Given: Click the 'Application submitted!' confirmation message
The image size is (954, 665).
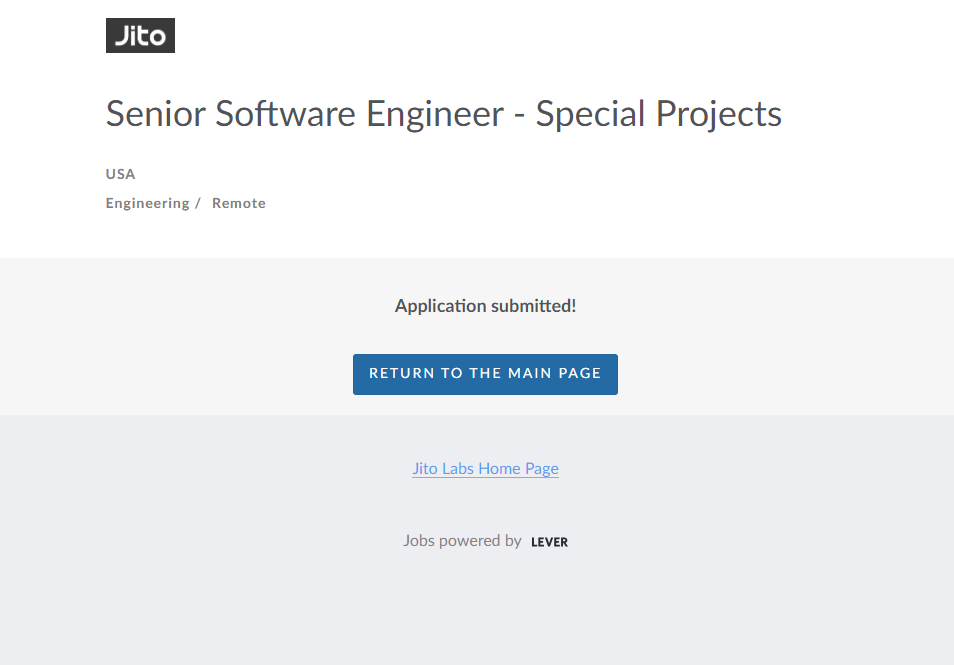Looking at the screenshot, I should [x=485, y=306].
